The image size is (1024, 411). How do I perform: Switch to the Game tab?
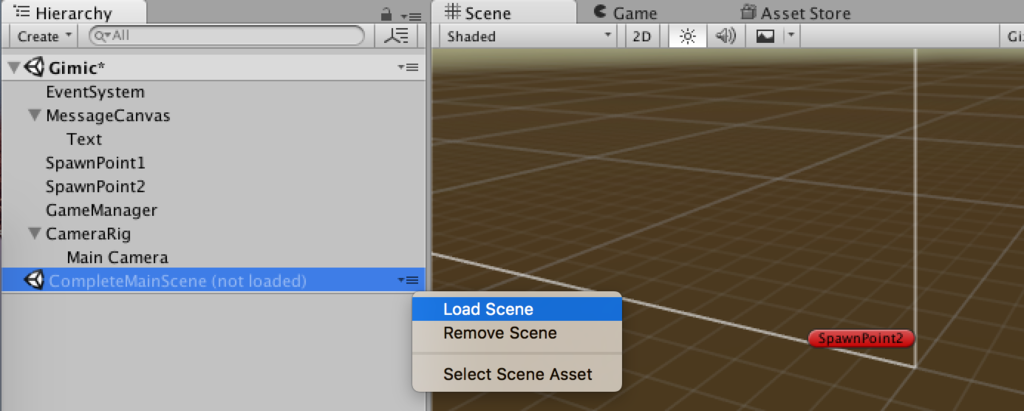[x=626, y=13]
